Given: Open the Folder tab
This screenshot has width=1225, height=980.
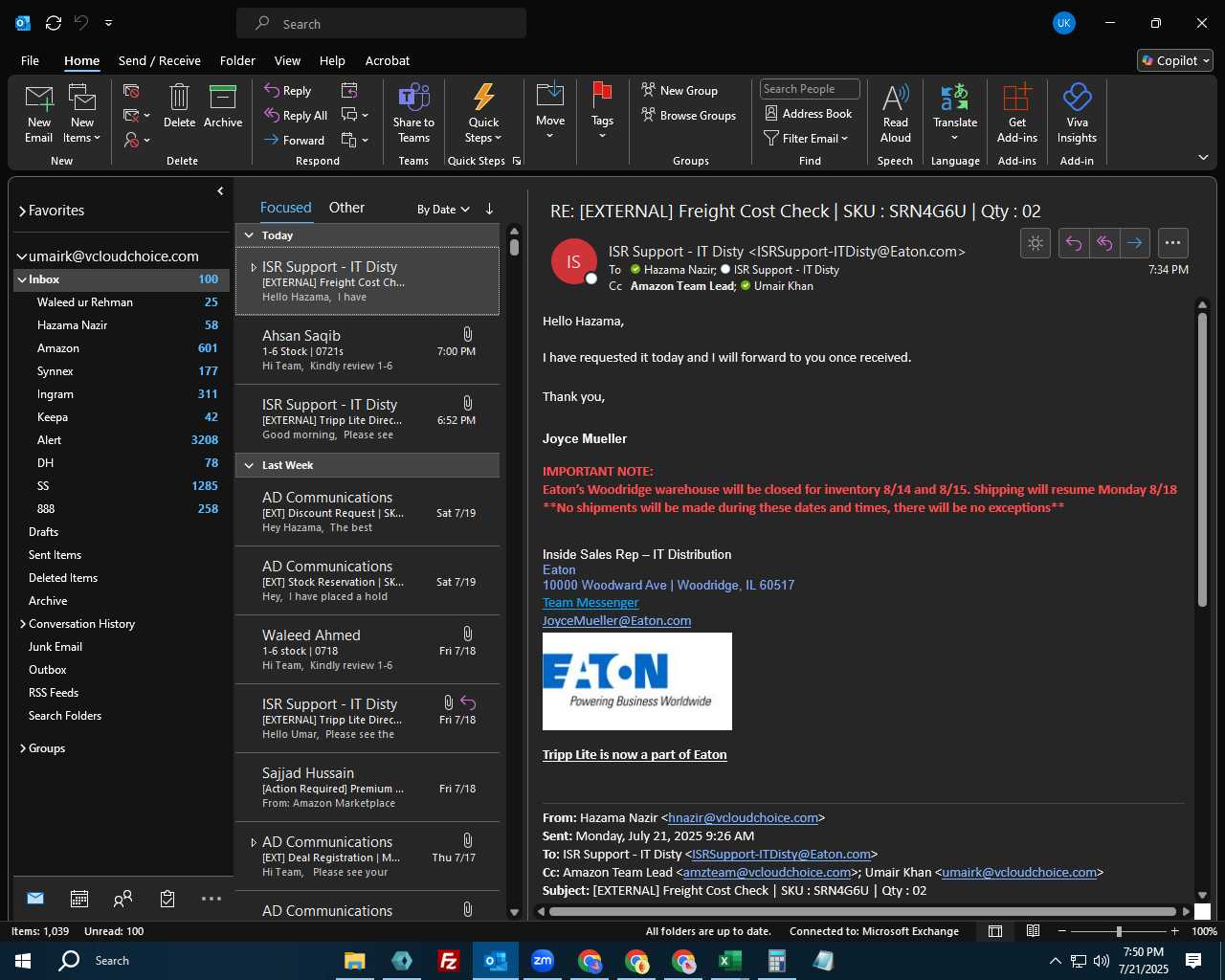Looking at the screenshot, I should pos(237,60).
